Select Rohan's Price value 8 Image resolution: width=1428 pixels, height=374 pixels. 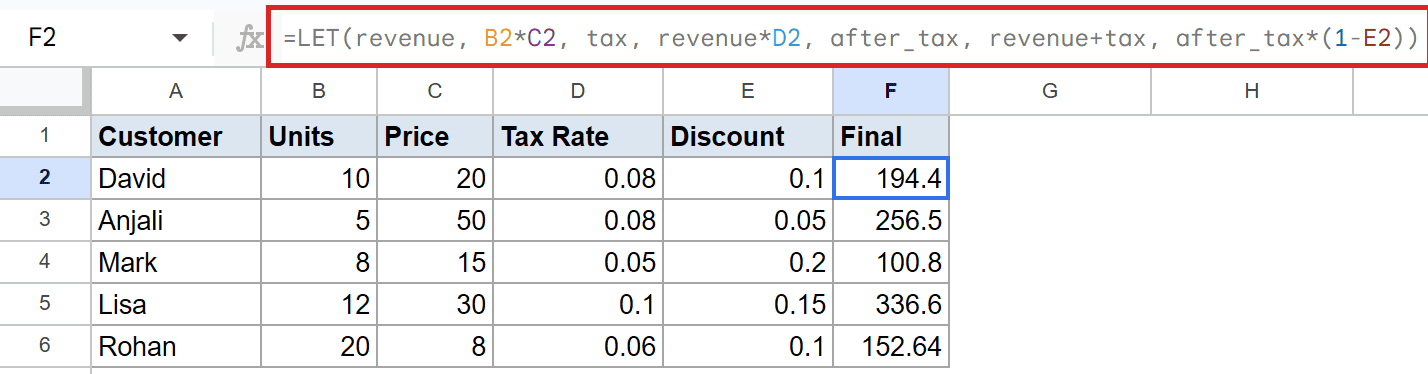(x=435, y=346)
